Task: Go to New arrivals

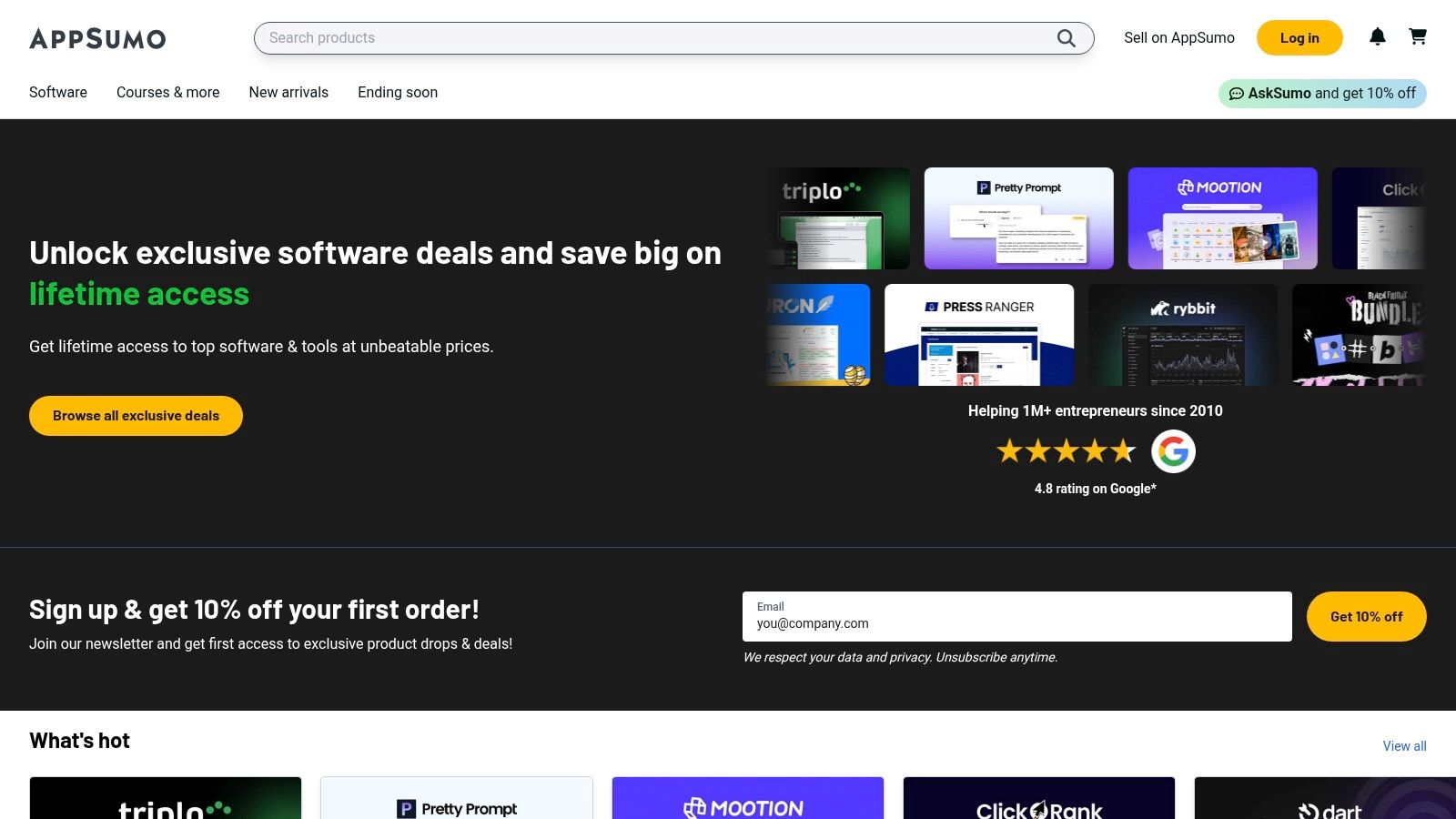Action: point(288,93)
